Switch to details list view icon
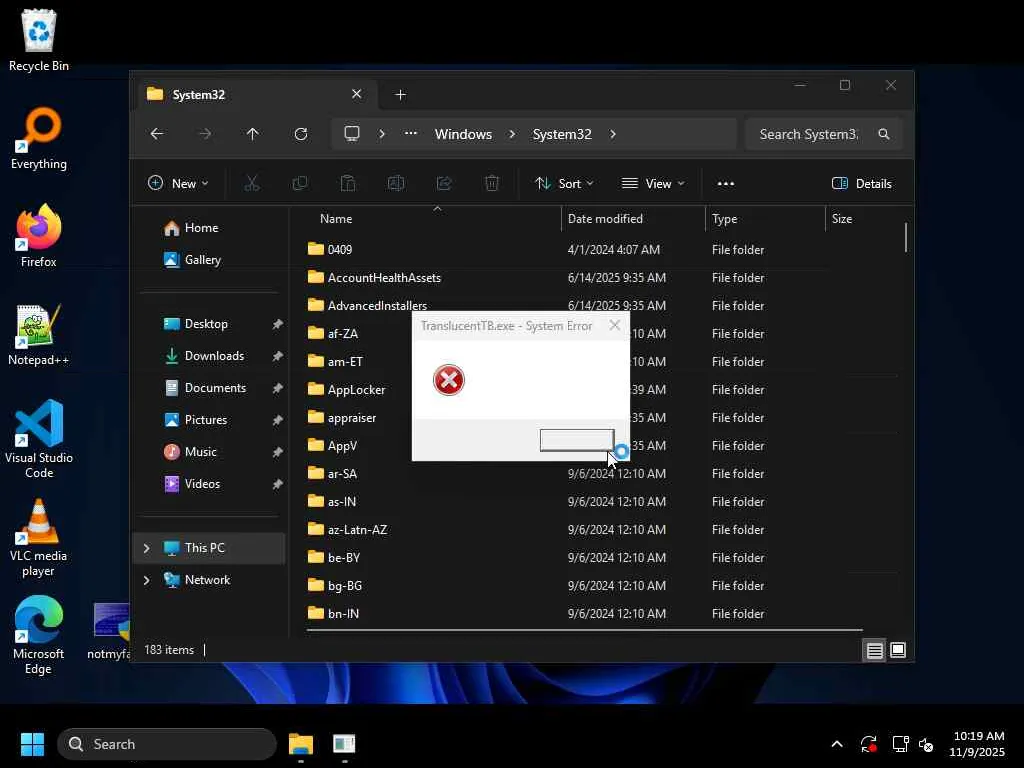The width and height of the screenshot is (1024, 768). 874,650
